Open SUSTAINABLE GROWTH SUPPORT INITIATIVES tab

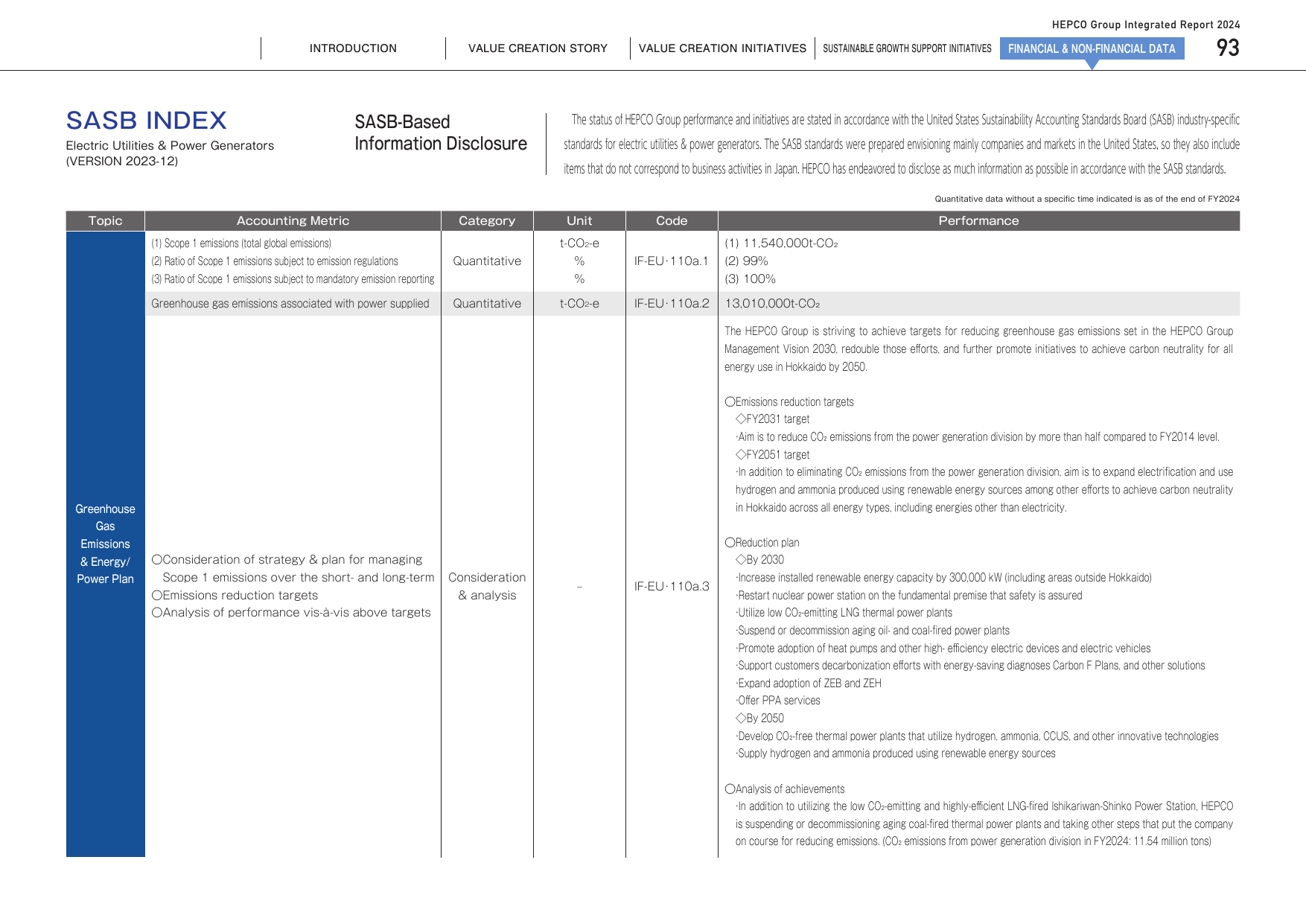tap(907, 48)
